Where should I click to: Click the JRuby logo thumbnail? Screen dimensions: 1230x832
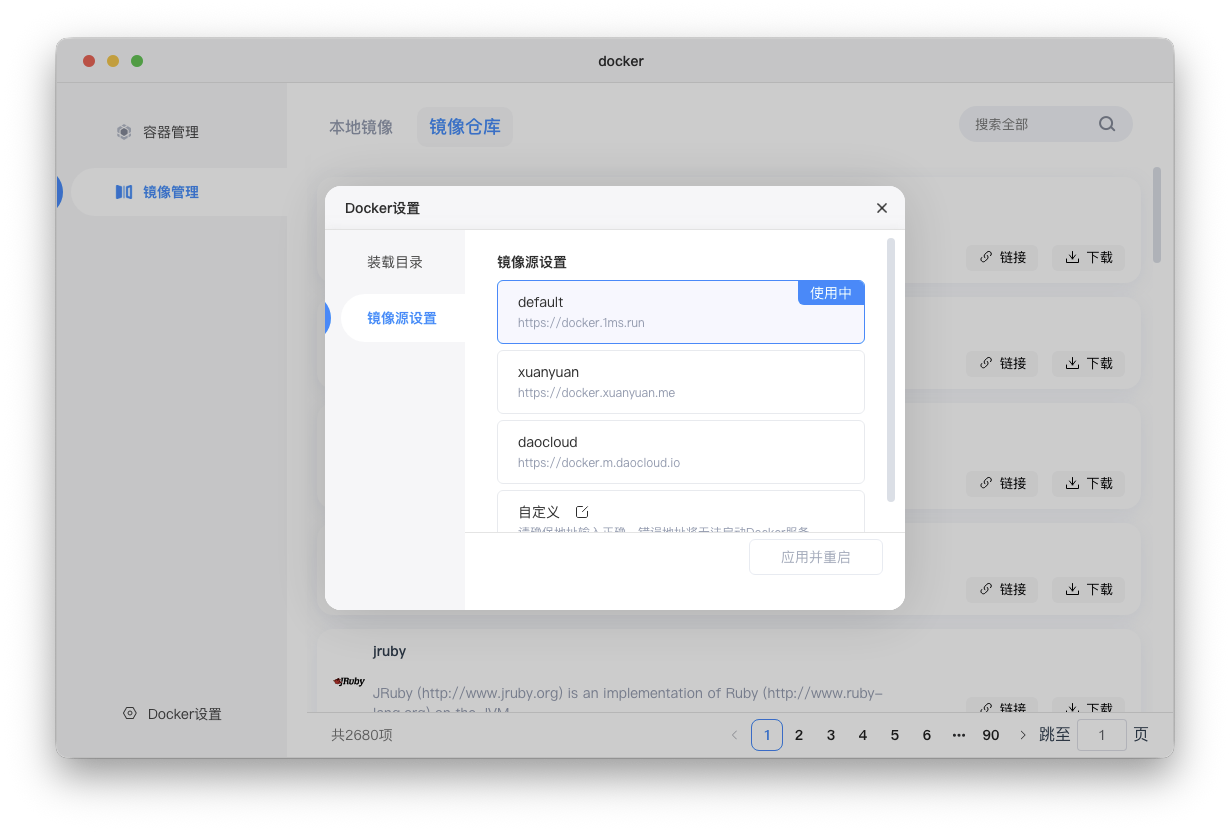(349, 681)
